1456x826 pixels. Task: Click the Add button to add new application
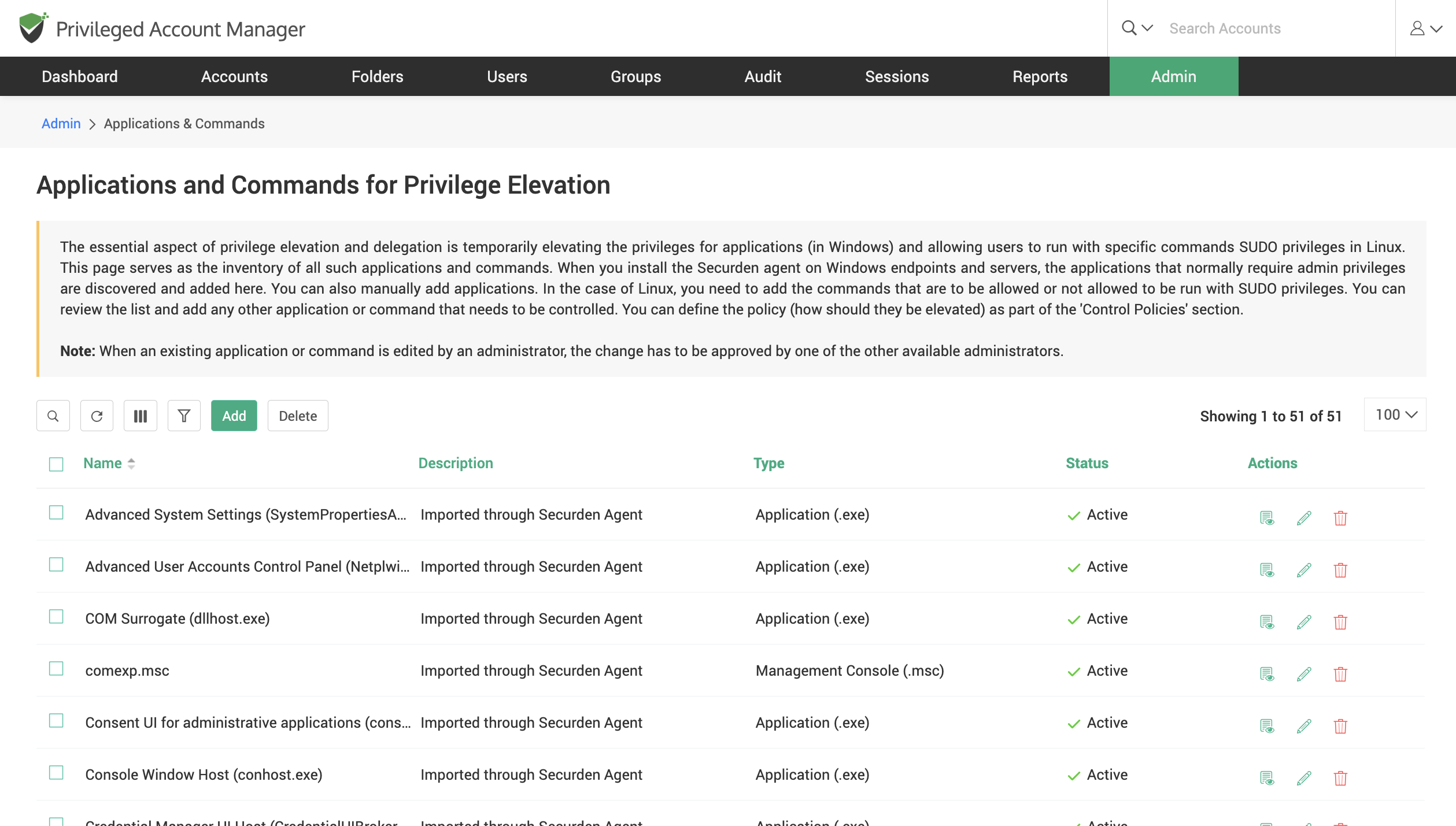click(x=234, y=415)
